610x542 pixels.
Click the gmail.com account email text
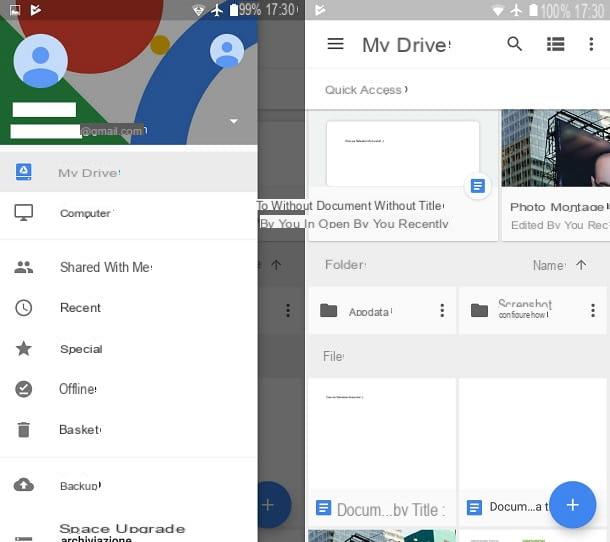113,131
